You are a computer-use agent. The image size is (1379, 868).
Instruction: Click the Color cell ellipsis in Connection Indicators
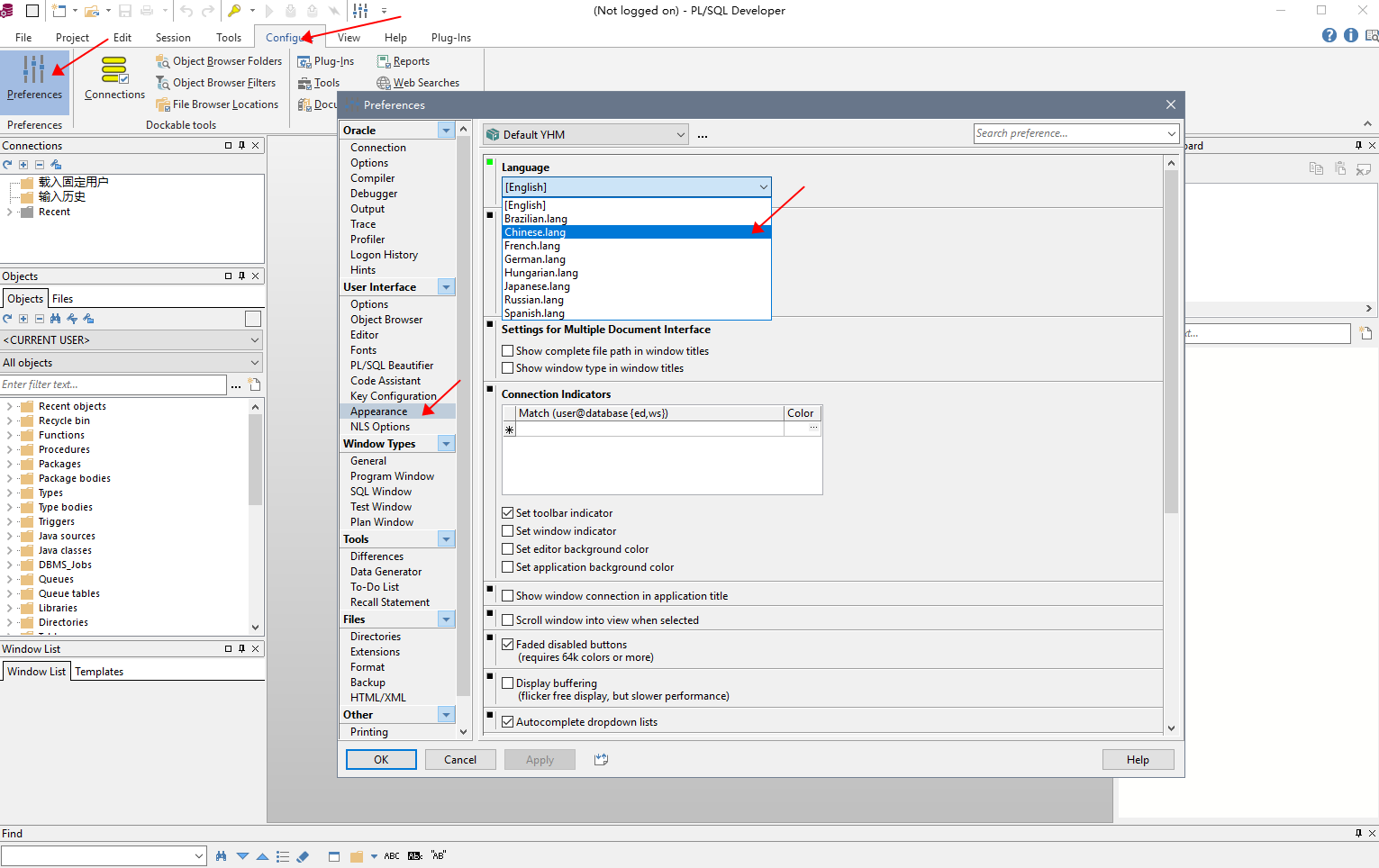click(x=813, y=429)
